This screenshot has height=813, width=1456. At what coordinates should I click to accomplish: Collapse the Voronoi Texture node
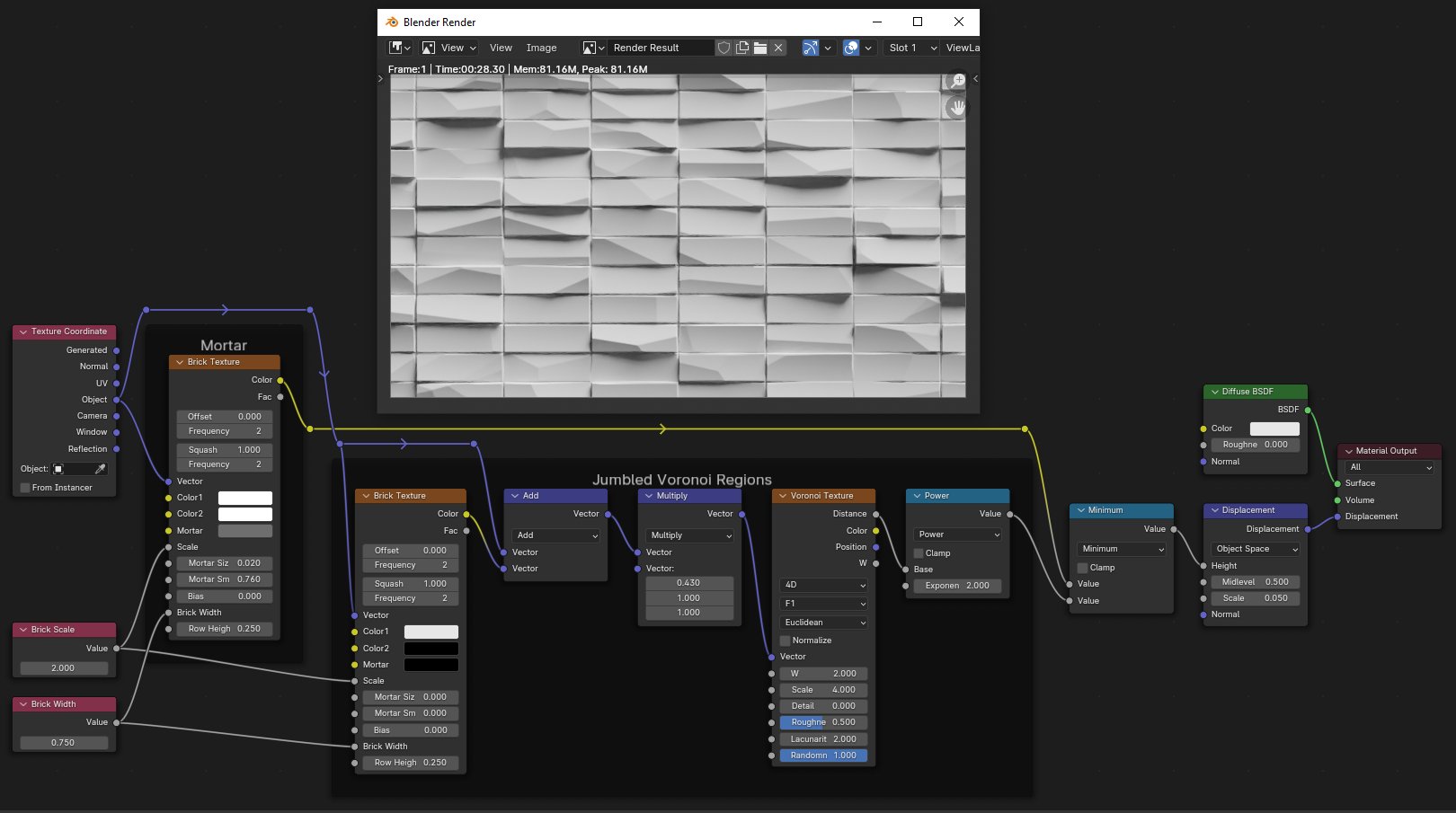(x=782, y=496)
